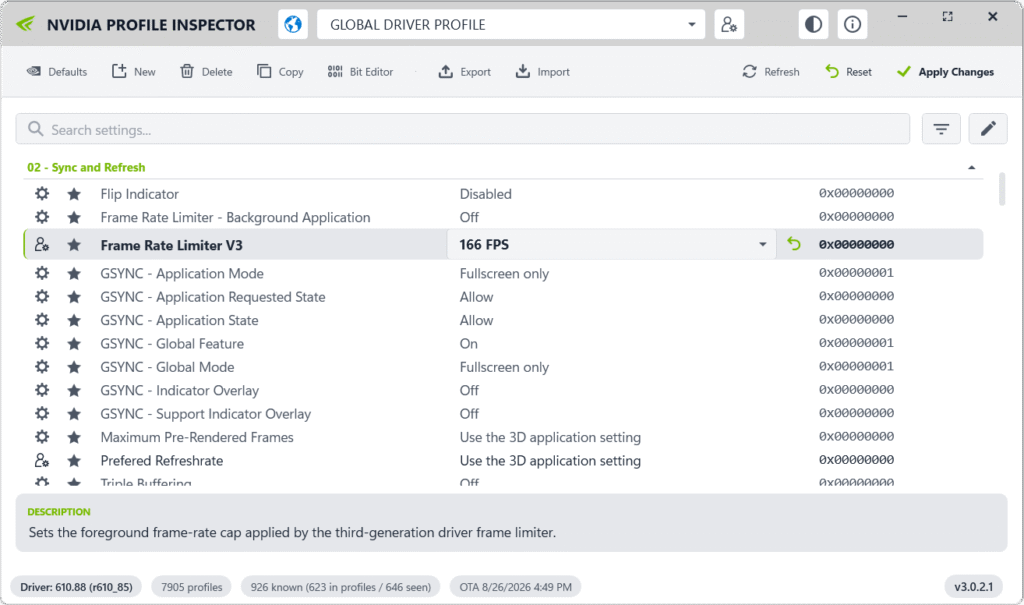Click gear icon on Maximum Pre-Rendered Frames
Image resolution: width=1024 pixels, height=605 pixels.
click(42, 436)
